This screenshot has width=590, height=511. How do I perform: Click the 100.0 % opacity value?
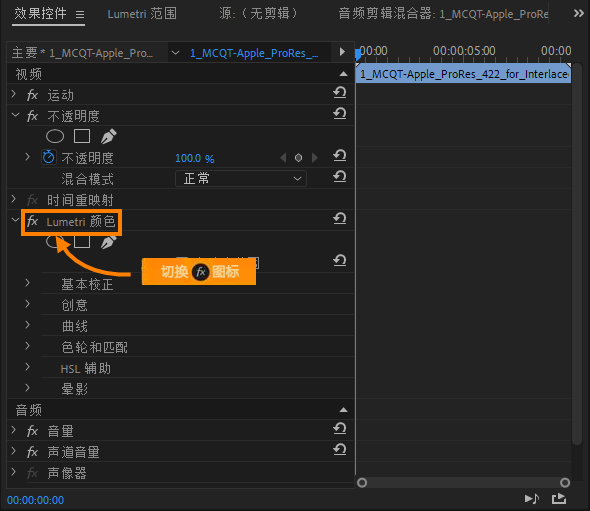(x=195, y=158)
